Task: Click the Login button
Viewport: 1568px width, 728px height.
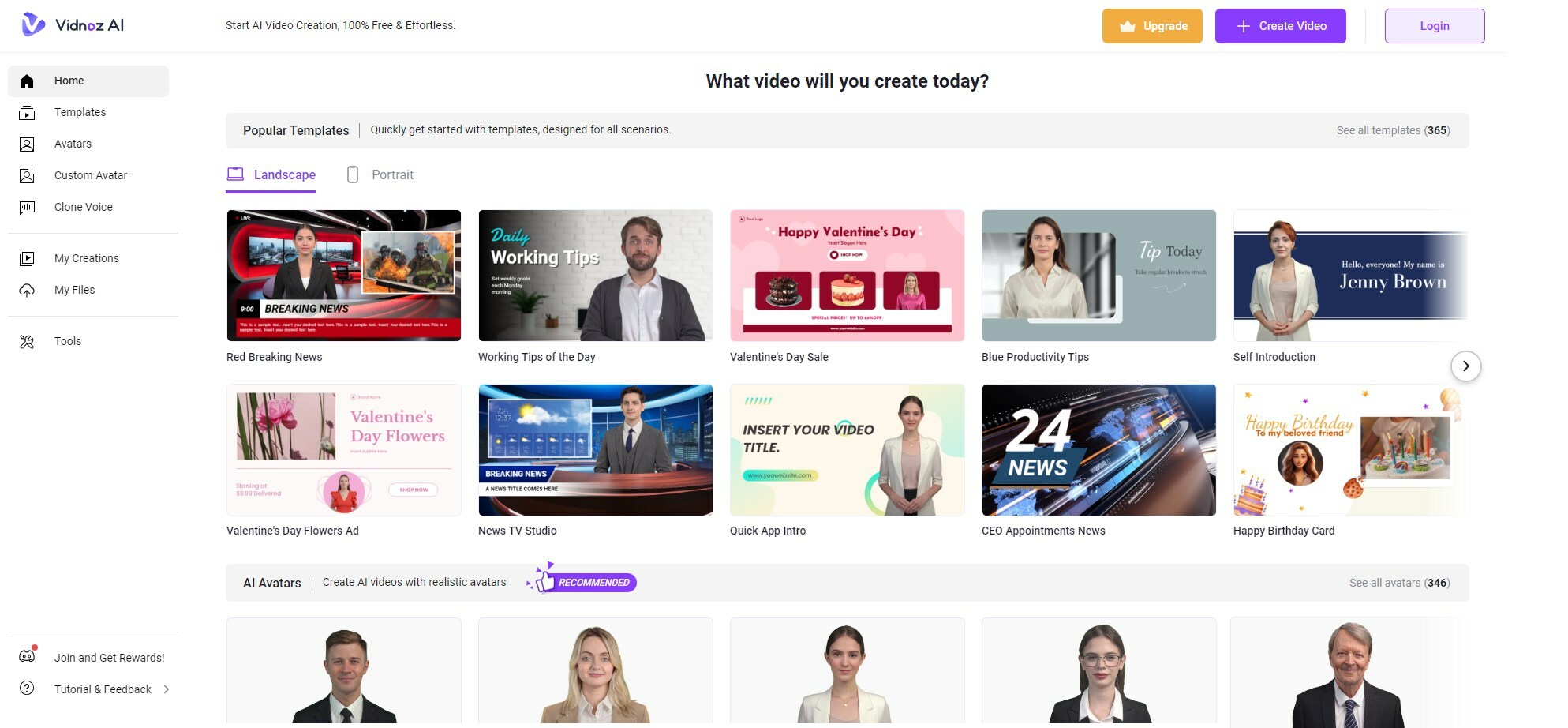Action: click(1434, 26)
